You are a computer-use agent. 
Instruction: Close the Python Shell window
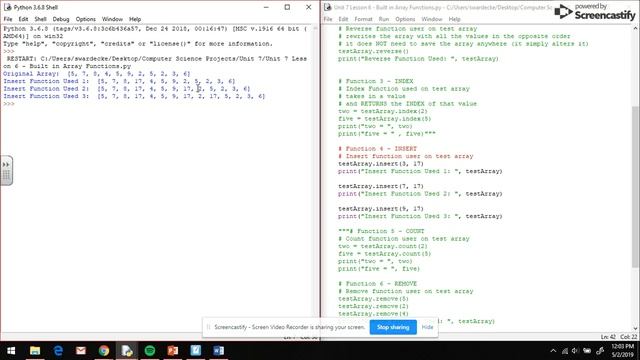click(x=309, y=7)
